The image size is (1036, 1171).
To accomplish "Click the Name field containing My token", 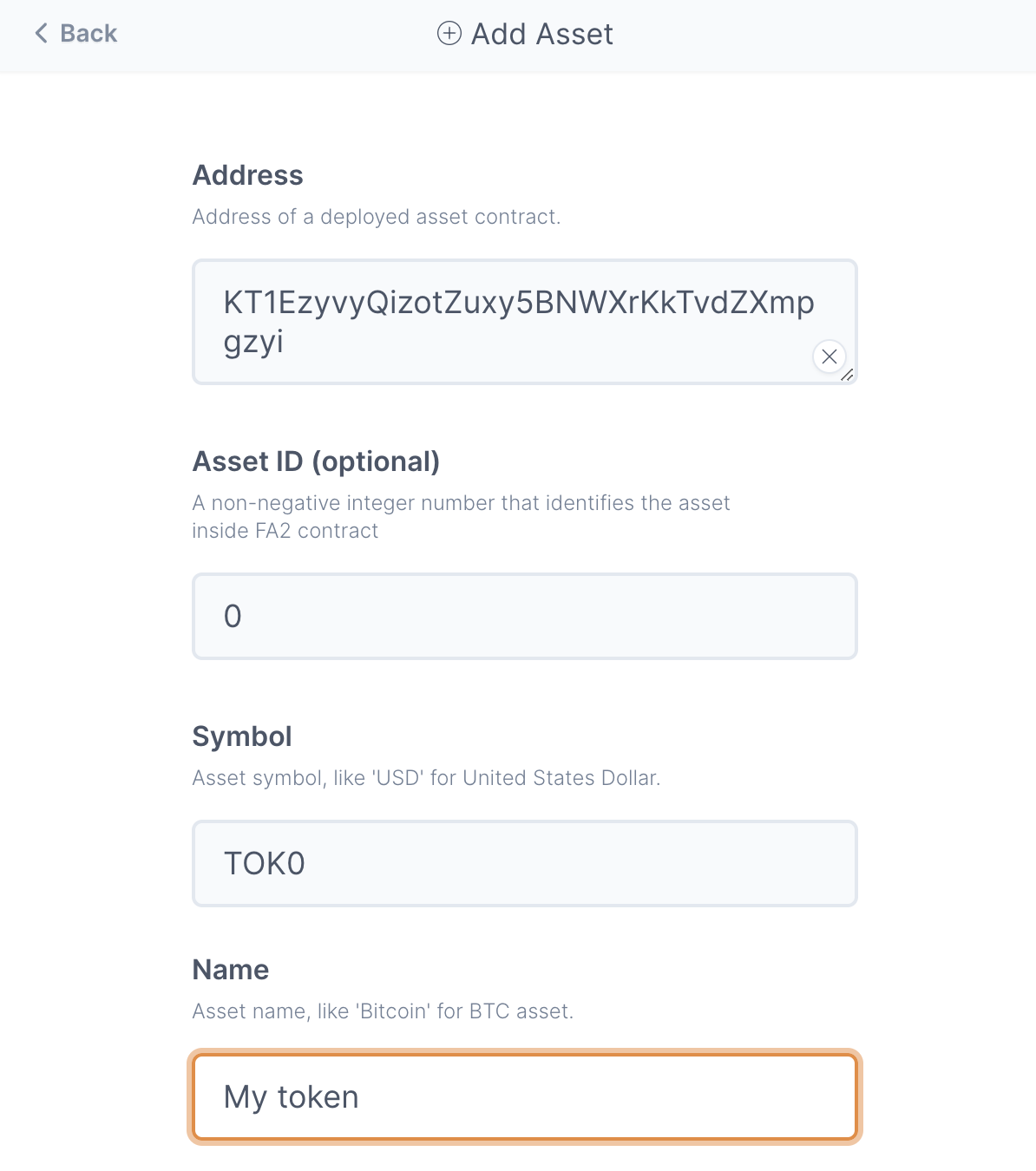I will click(524, 1096).
